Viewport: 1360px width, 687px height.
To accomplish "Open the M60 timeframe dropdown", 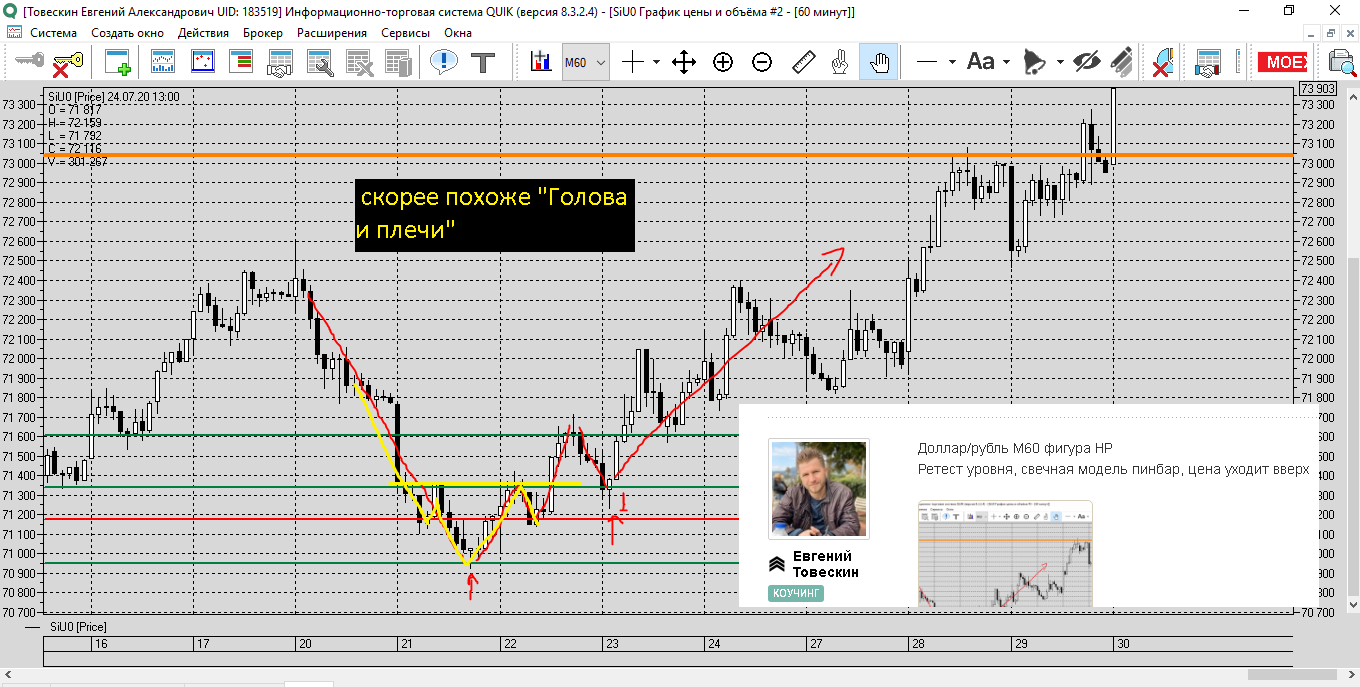I will pos(585,62).
